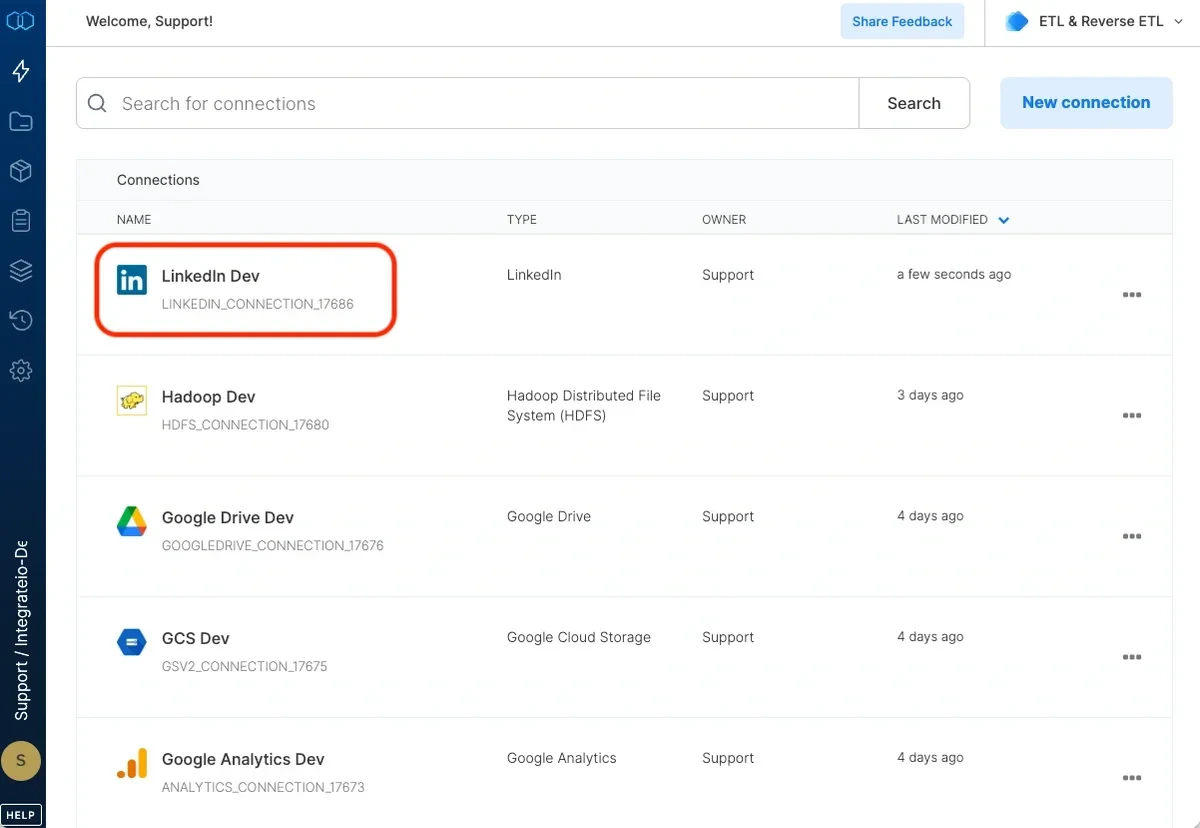
Task: Toggle the Last Modified sort arrow
Action: [x=1004, y=220]
